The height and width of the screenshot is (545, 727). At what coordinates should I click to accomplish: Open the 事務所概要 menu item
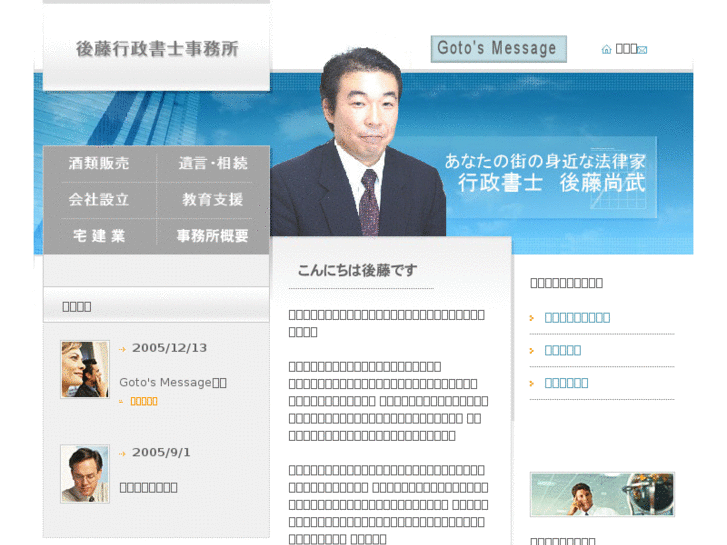212,236
